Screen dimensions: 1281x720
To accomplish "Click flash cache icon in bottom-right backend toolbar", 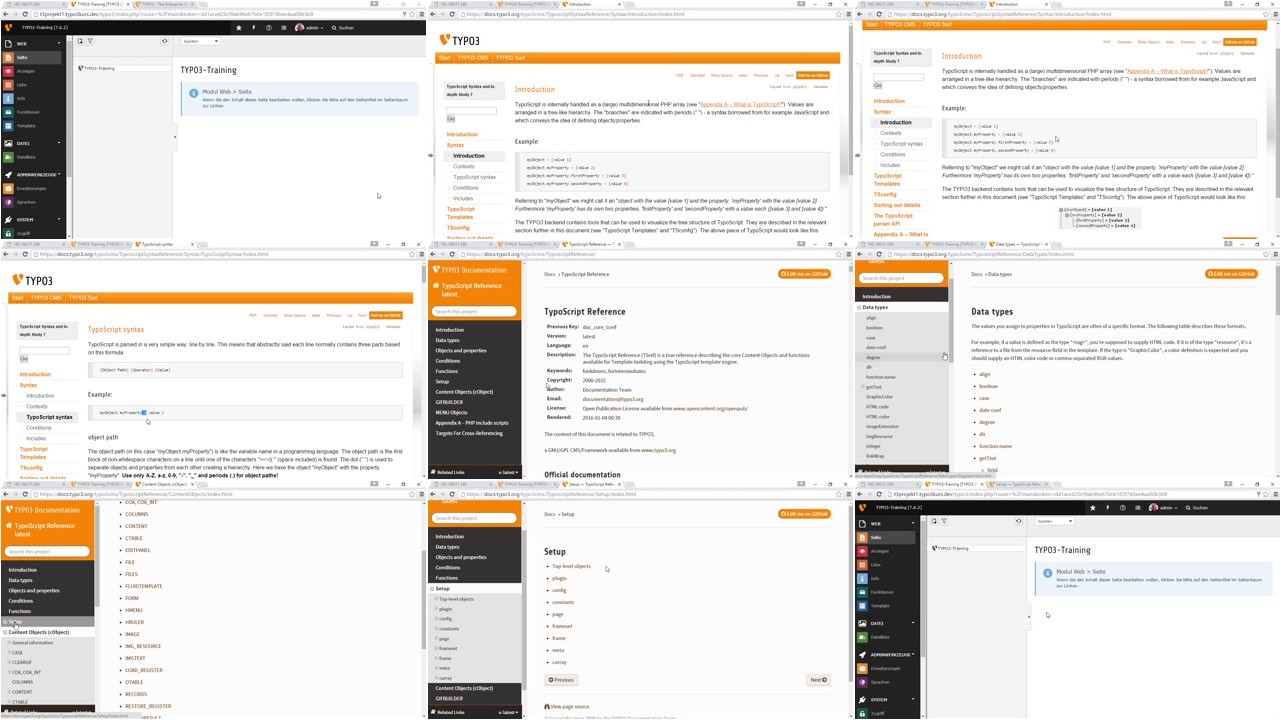I will pos(1108,508).
